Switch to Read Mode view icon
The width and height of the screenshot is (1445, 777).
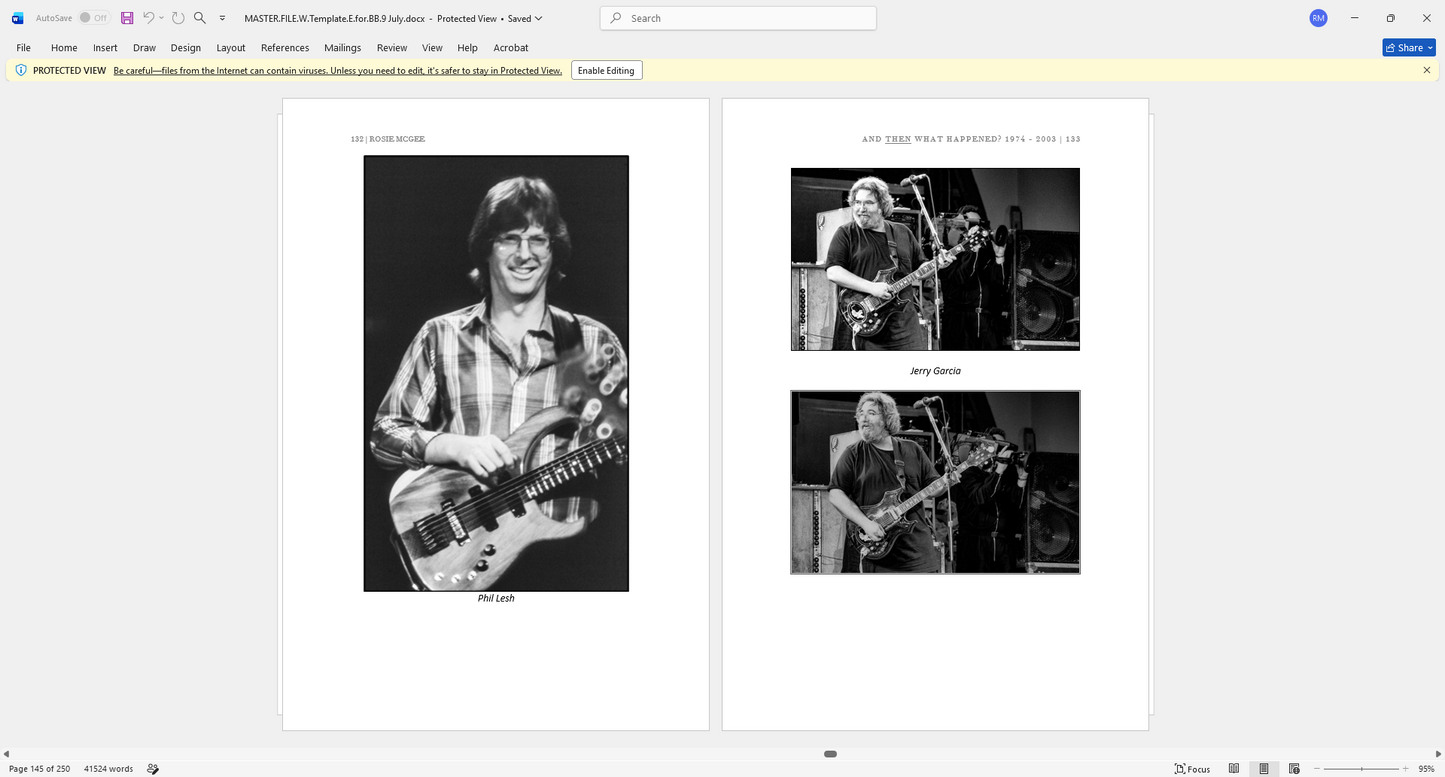(1234, 768)
